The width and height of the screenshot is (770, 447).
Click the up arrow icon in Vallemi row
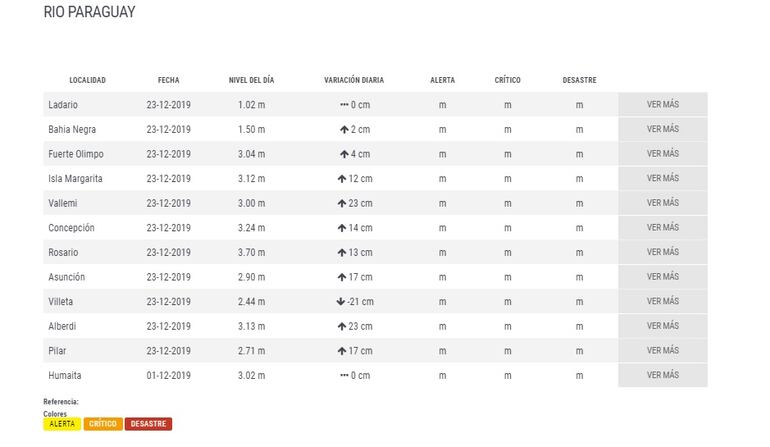(x=341, y=203)
